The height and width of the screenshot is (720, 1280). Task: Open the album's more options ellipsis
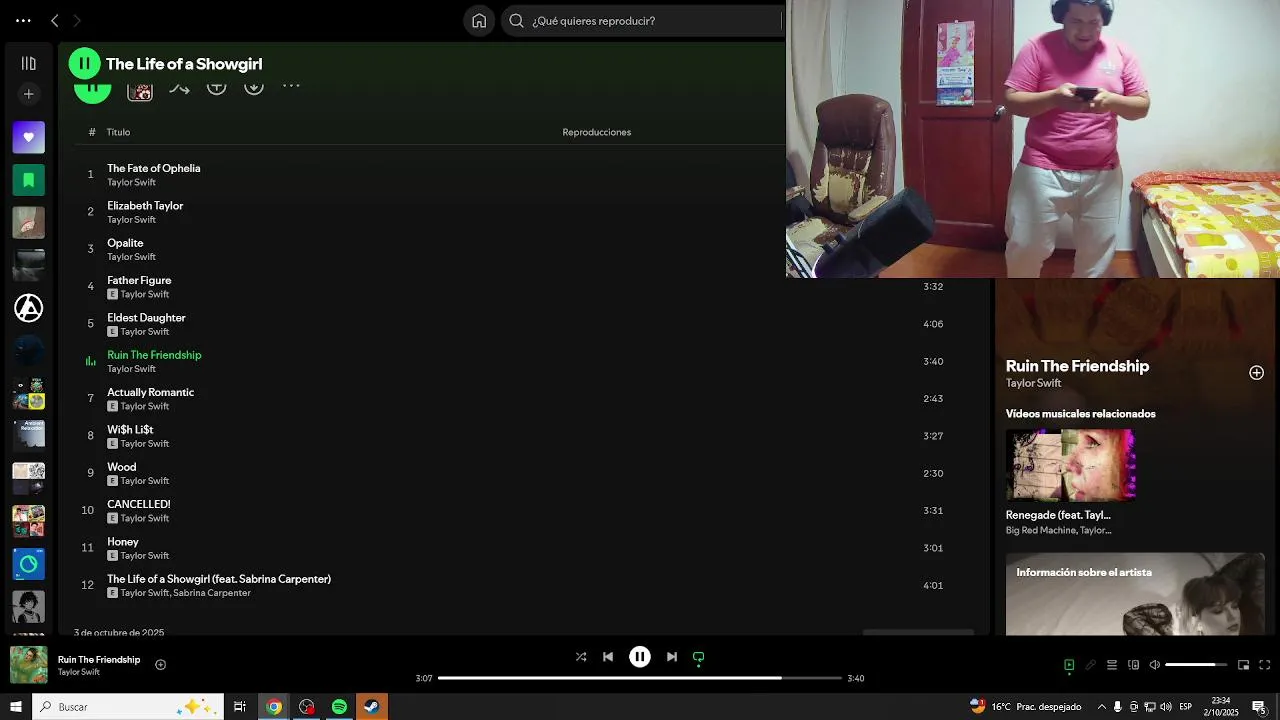291,86
